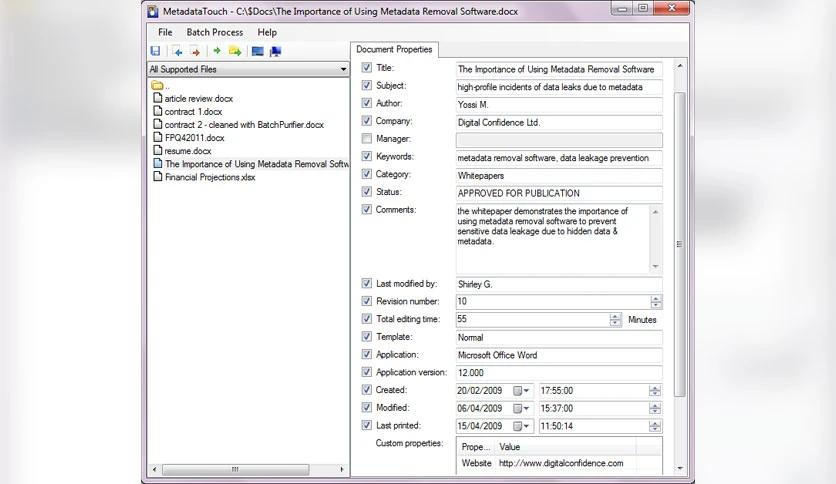The image size is (836, 484).
Task: Uncheck the Company checkbox
Action: (x=366, y=120)
